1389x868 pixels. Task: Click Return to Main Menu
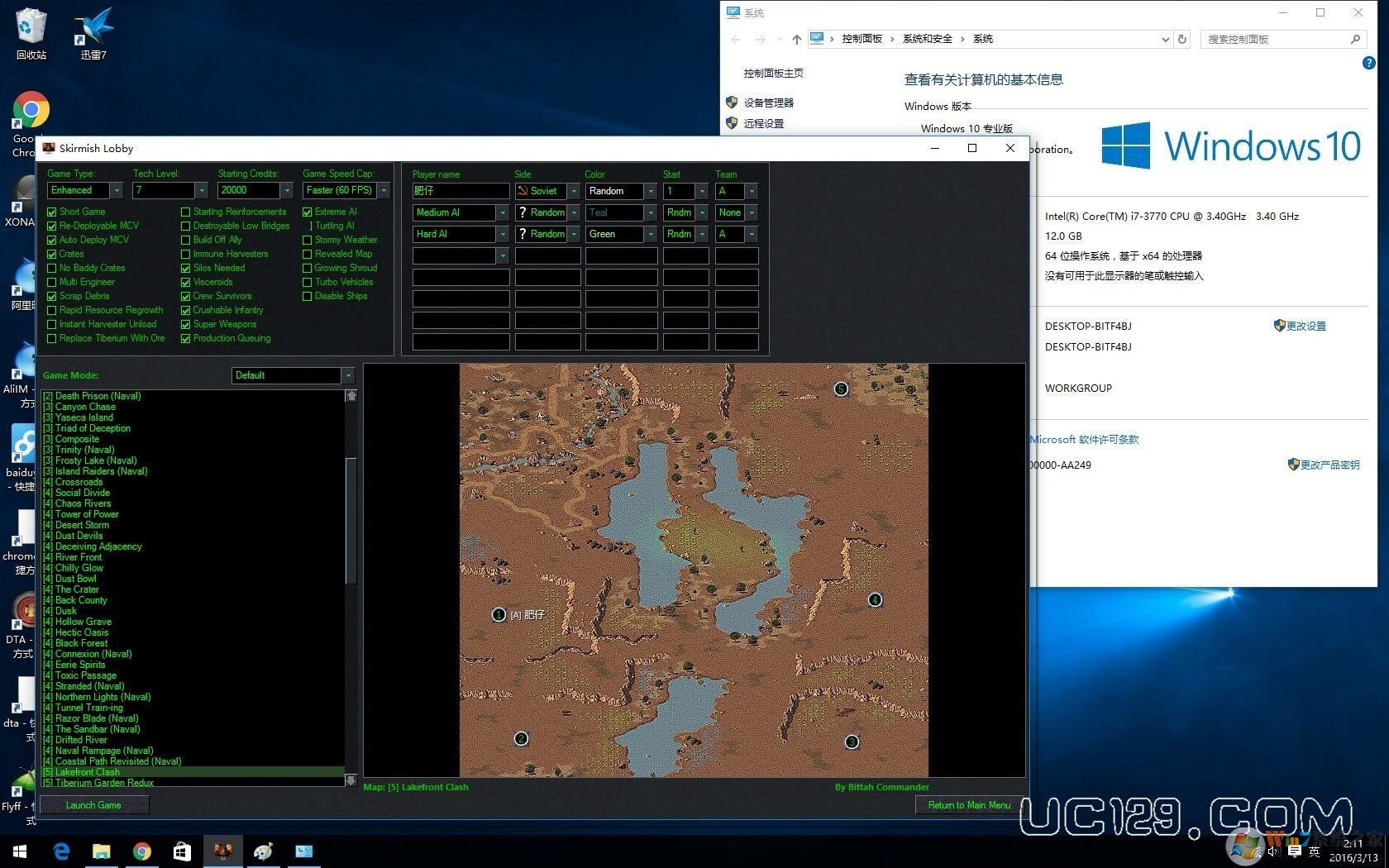968,804
